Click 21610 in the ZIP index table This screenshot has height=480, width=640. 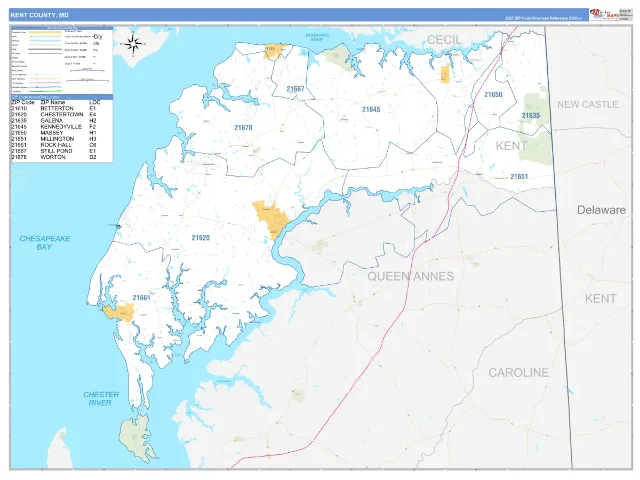(19, 109)
